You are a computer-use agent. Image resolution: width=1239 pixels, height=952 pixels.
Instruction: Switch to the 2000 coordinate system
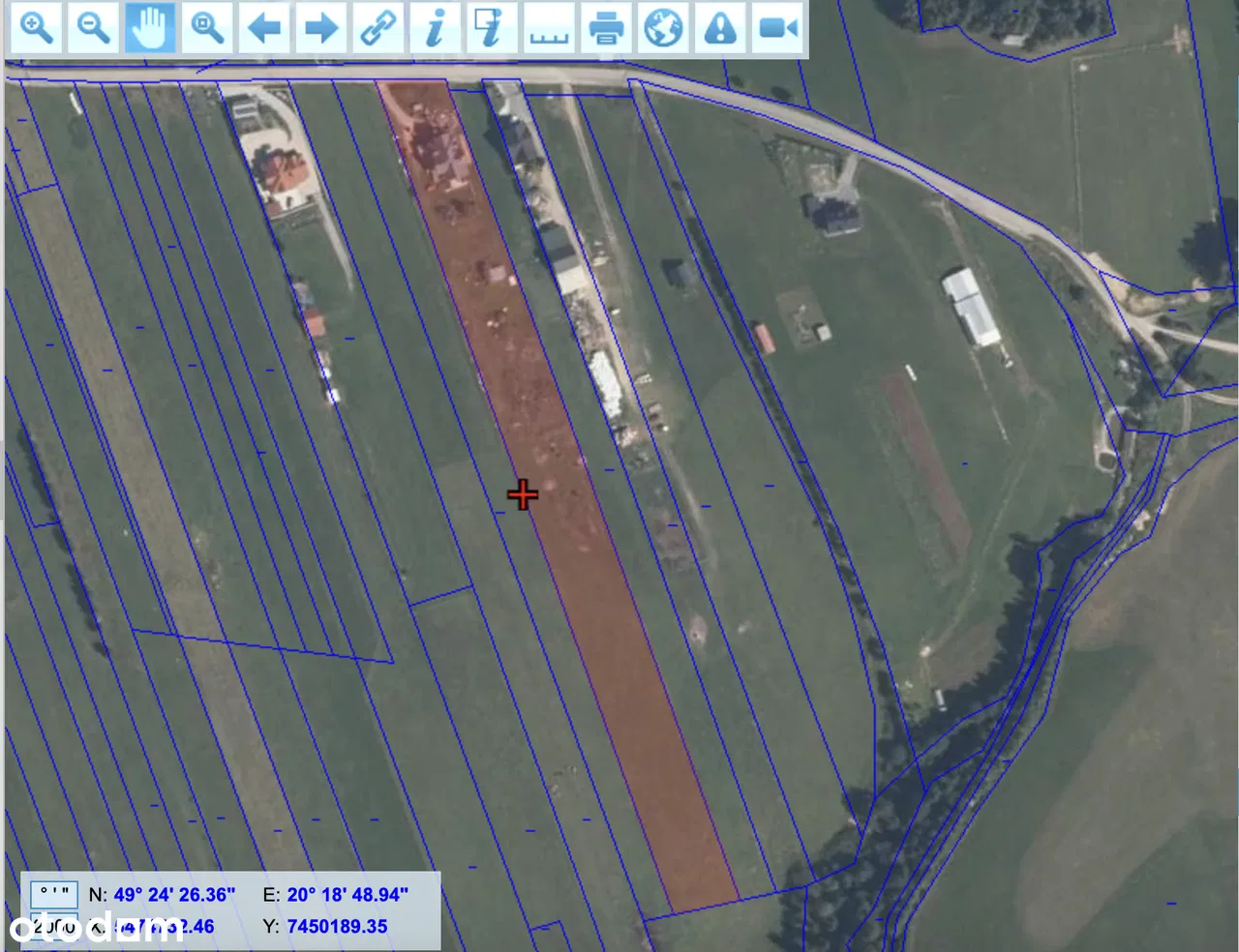tap(54, 926)
